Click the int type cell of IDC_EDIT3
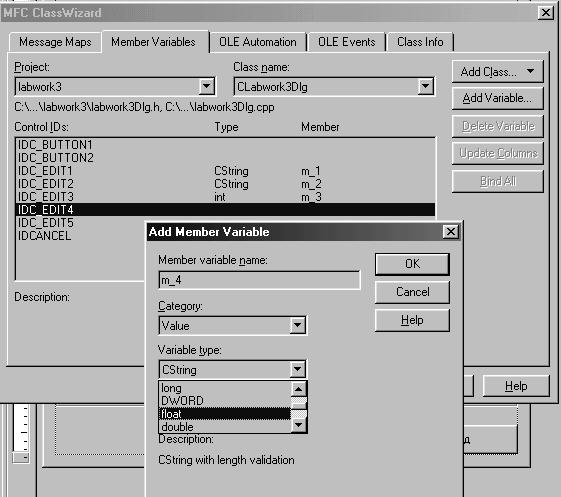The width and height of the screenshot is (561, 497). (x=220, y=197)
